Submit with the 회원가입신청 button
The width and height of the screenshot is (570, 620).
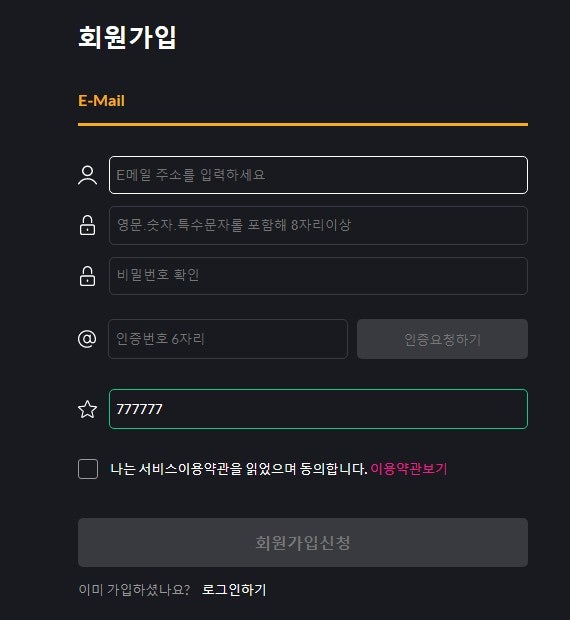(303, 542)
